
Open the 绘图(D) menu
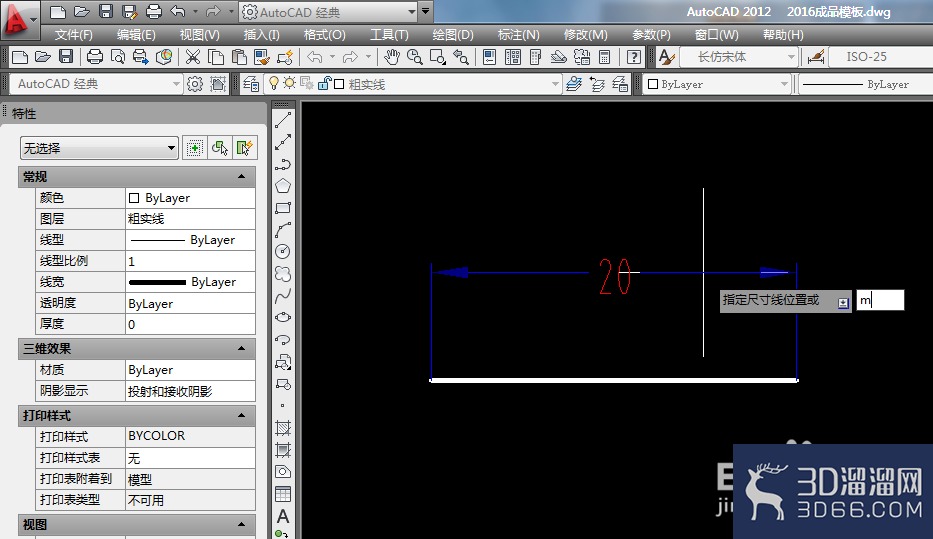click(x=453, y=35)
